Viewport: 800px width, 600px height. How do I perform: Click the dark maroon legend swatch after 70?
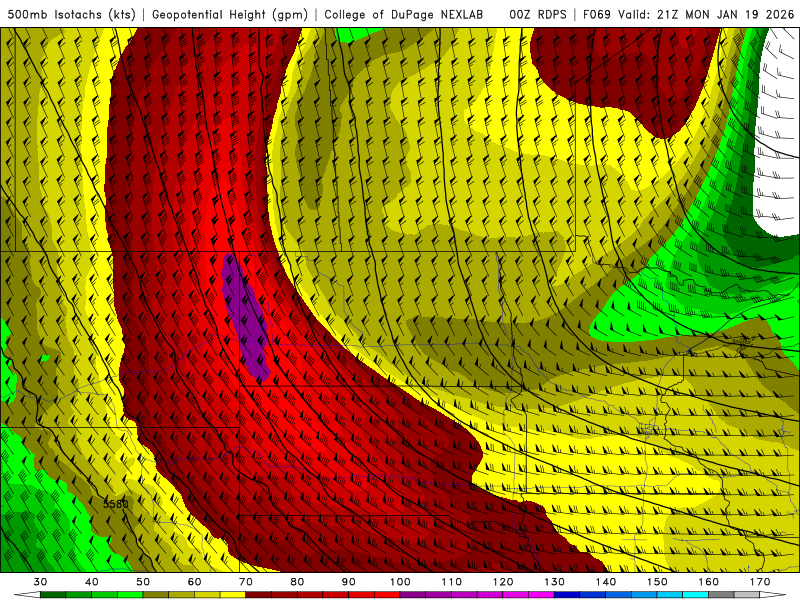coord(259,595)
